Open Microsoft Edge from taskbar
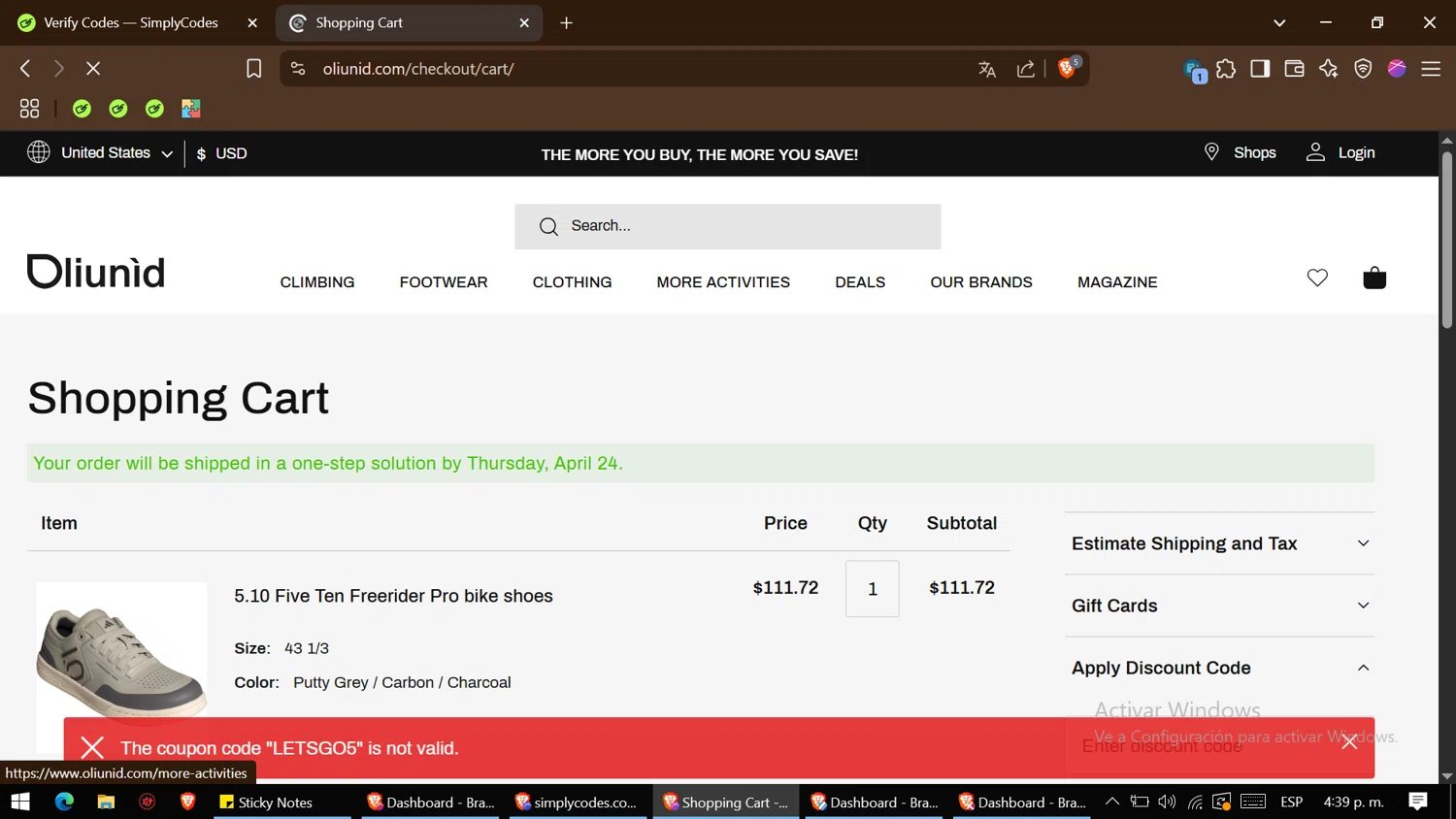Image resolution: width=1456 pixels, height=819 pixels. [64, 802]
